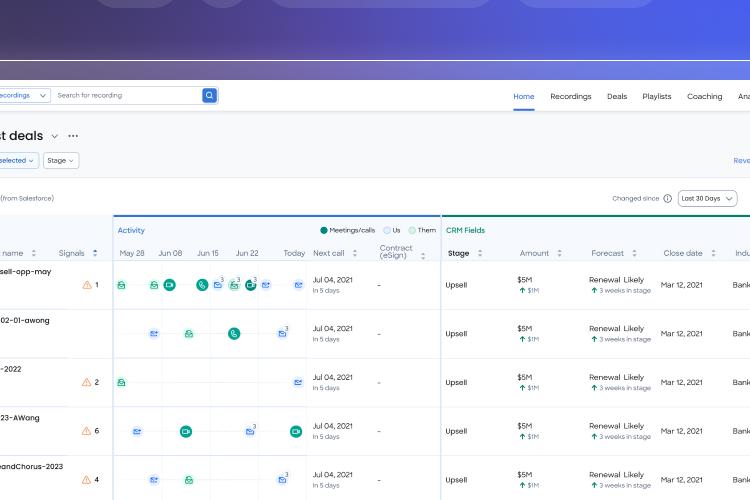Image resolution: width=750 pixels, height=500 pixels.
Task: Open the green opened-email icon in -2022 row
Action: pos(121,382)
